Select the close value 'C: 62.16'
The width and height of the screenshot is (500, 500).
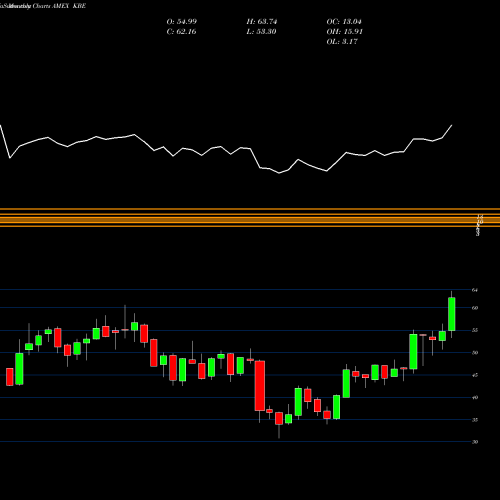(x=181, y=32)
